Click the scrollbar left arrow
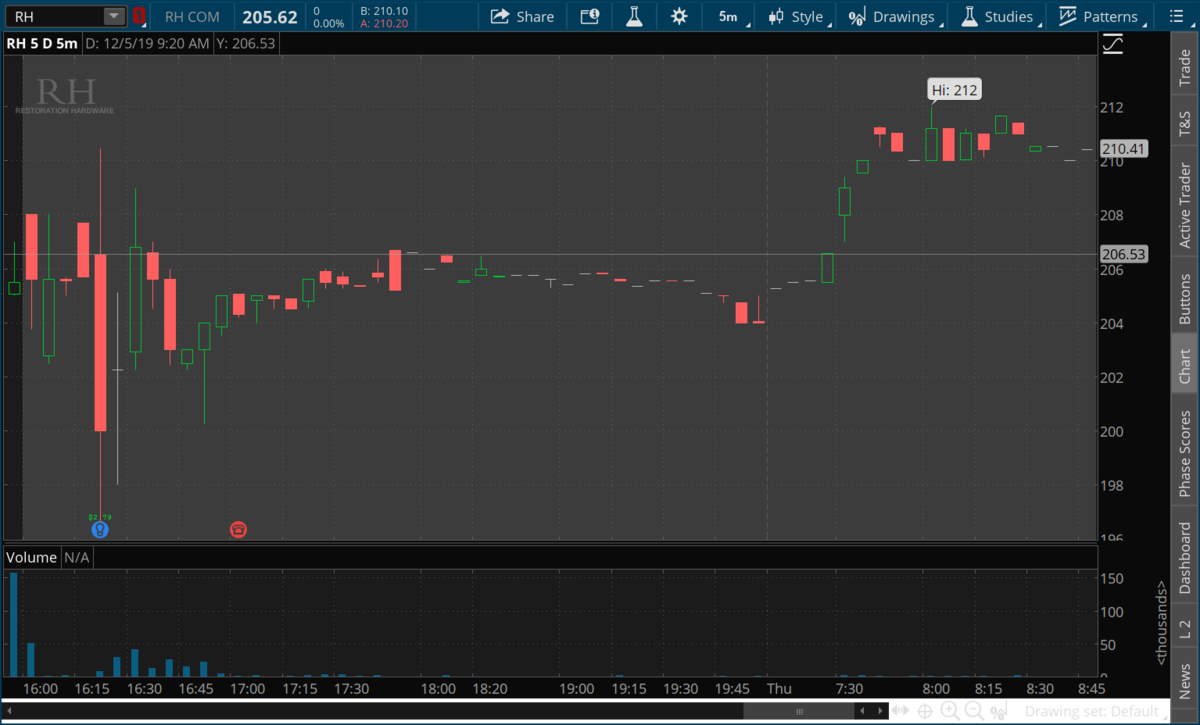 [x=9, y=711]
